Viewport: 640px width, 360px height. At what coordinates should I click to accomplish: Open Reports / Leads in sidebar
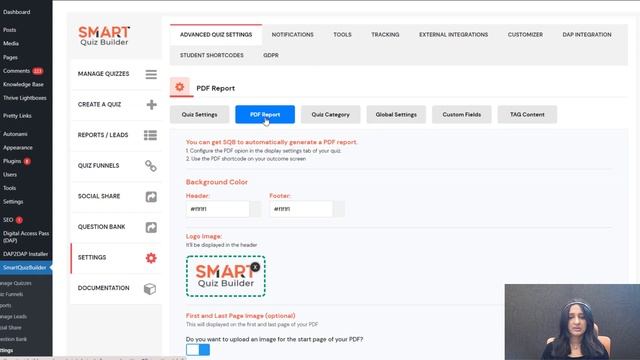(116, 135)
